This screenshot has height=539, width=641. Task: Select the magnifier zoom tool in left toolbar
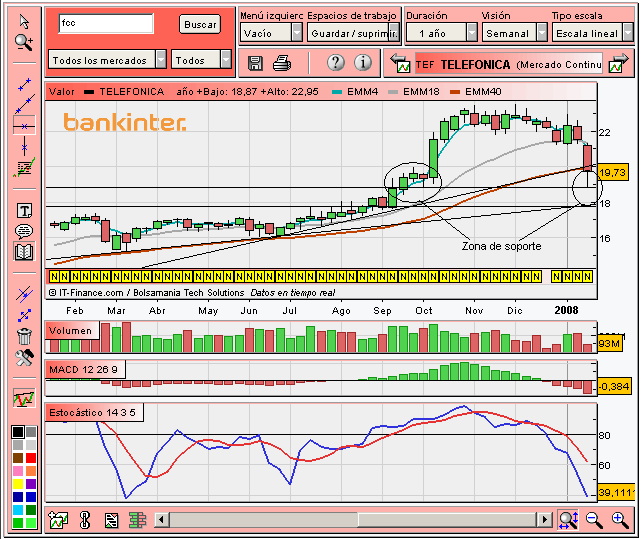[x=24, y=43]
